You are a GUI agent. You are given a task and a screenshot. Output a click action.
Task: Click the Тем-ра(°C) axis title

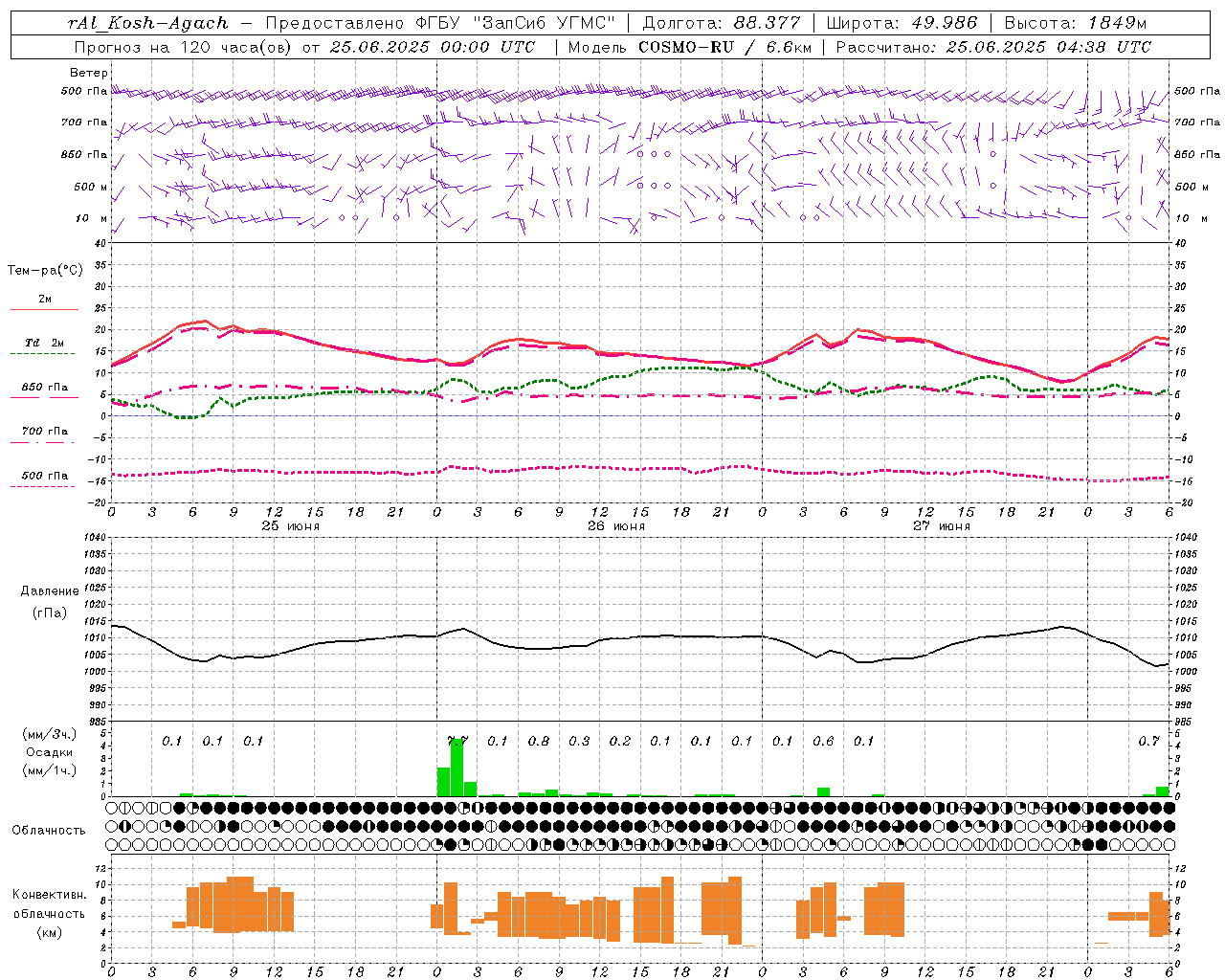45,271
